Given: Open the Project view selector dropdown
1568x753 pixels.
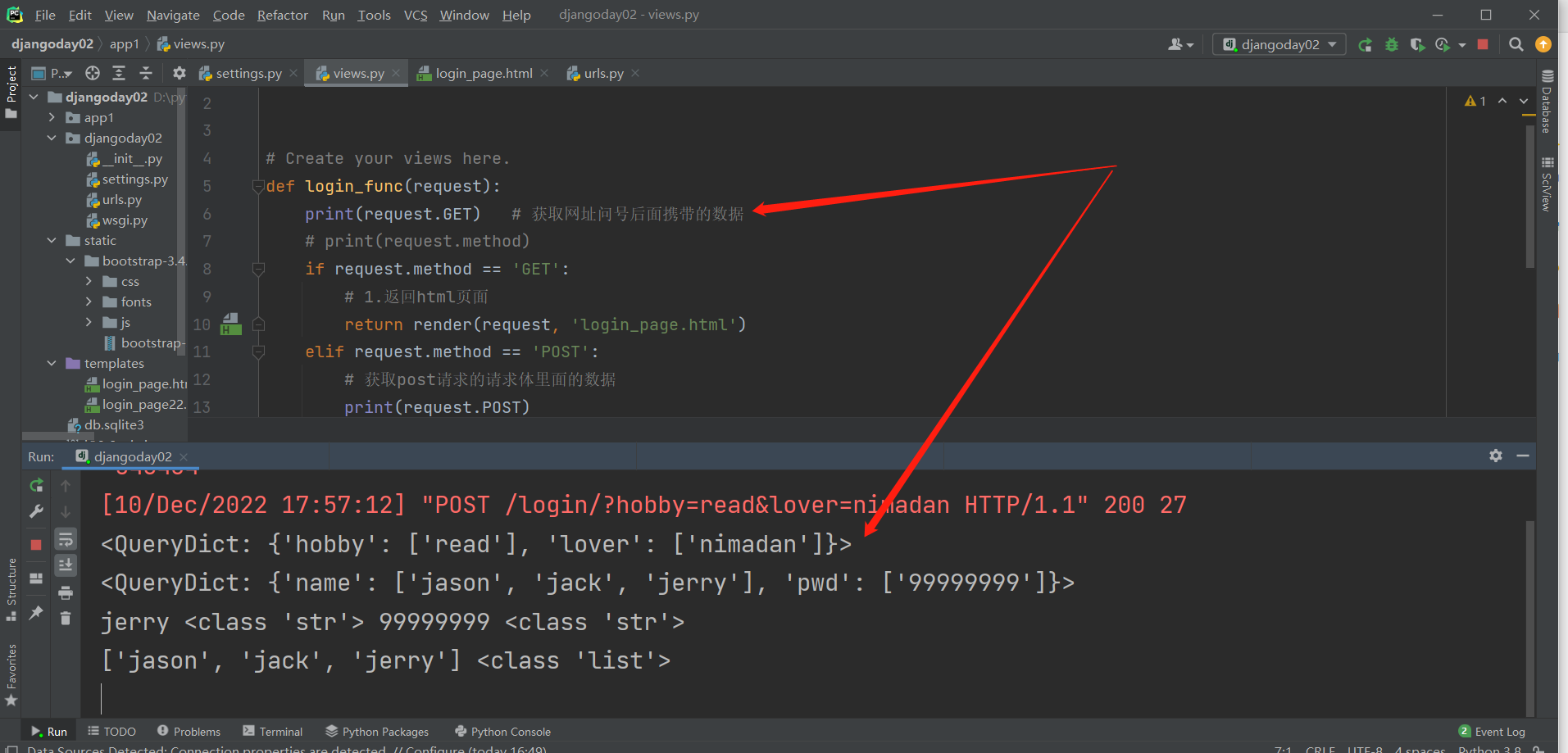Looking at the screenshot, I should pyautogui.click(x=52, y=73).
